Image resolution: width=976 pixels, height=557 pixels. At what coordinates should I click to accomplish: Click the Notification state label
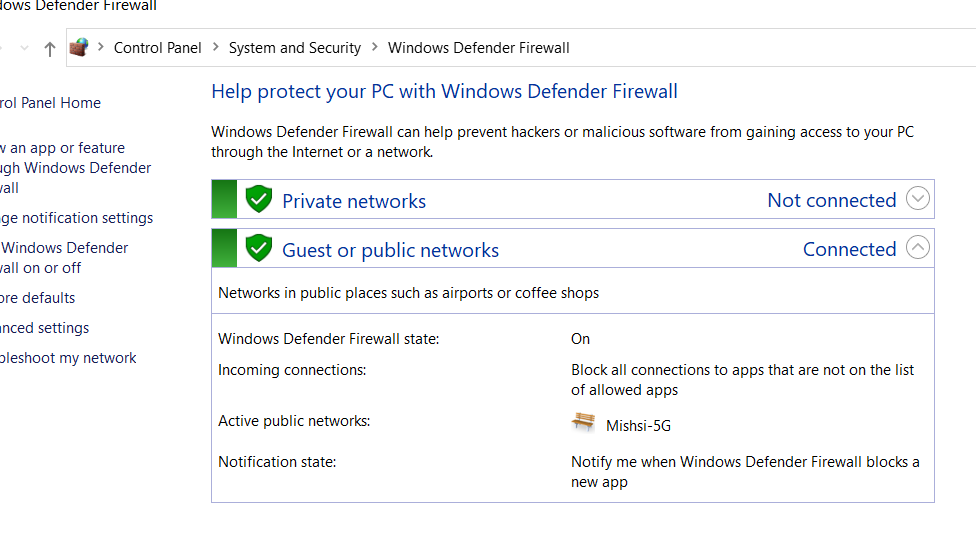pyautogui.click(x=277, y=462)
